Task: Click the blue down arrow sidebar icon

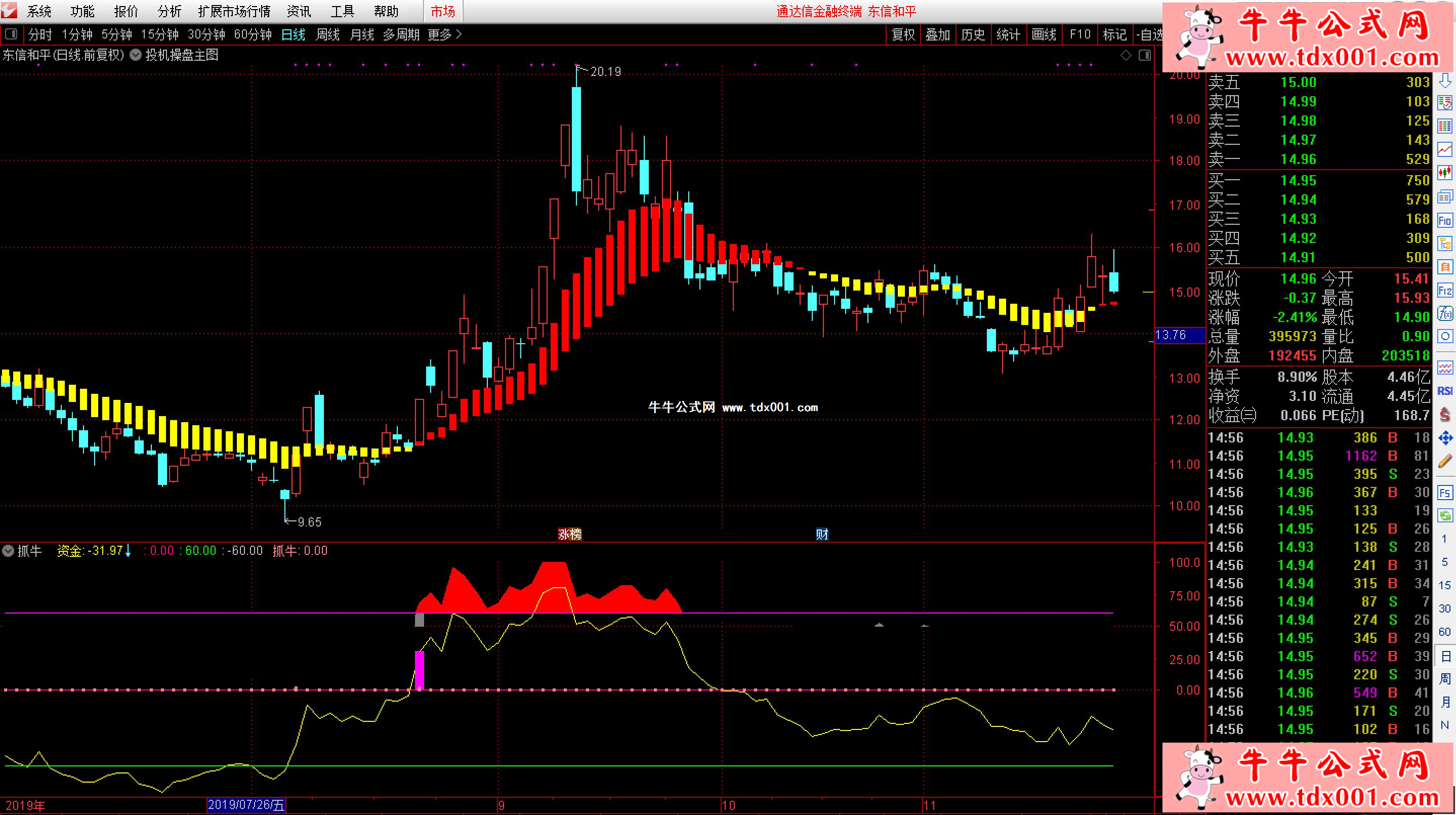Action: click(1445, 81)
